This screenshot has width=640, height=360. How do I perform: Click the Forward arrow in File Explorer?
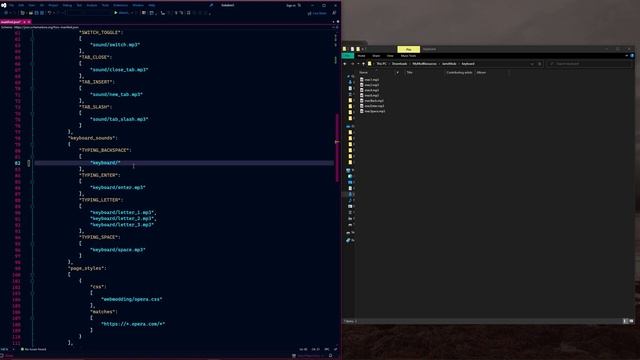tap(352, 64)
